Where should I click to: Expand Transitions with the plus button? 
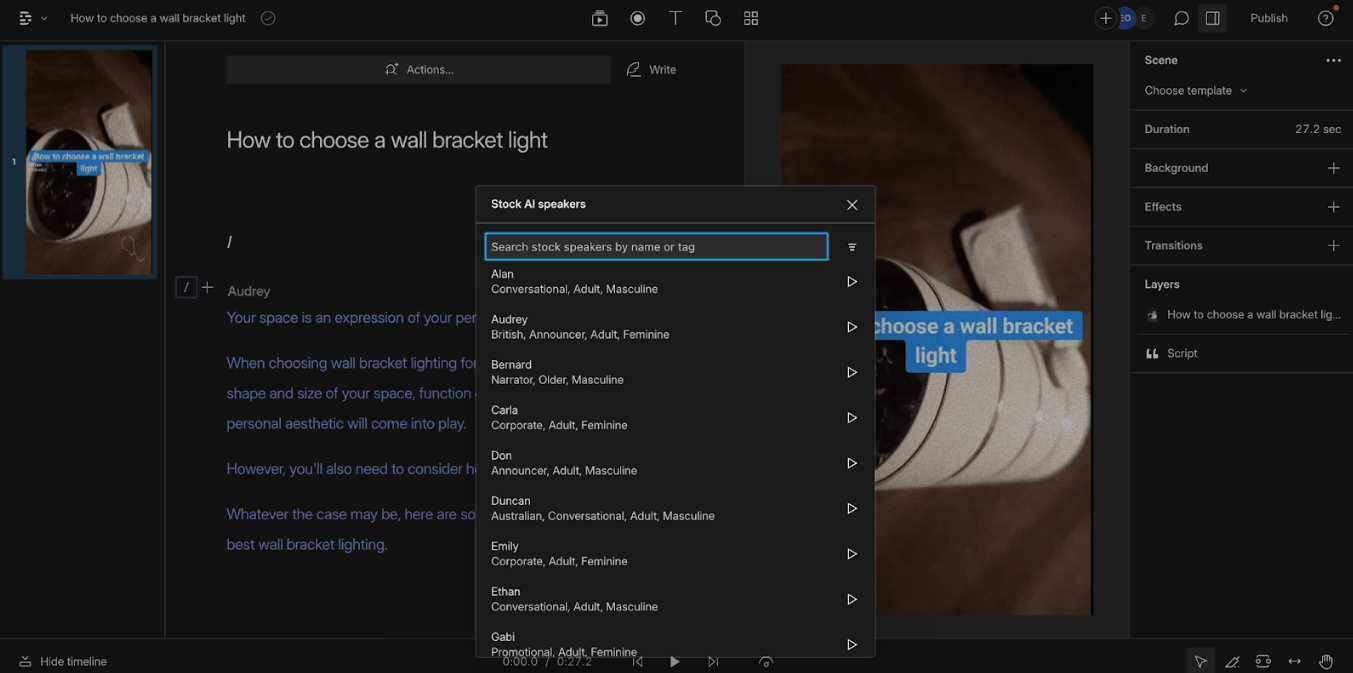(1333, 245)
